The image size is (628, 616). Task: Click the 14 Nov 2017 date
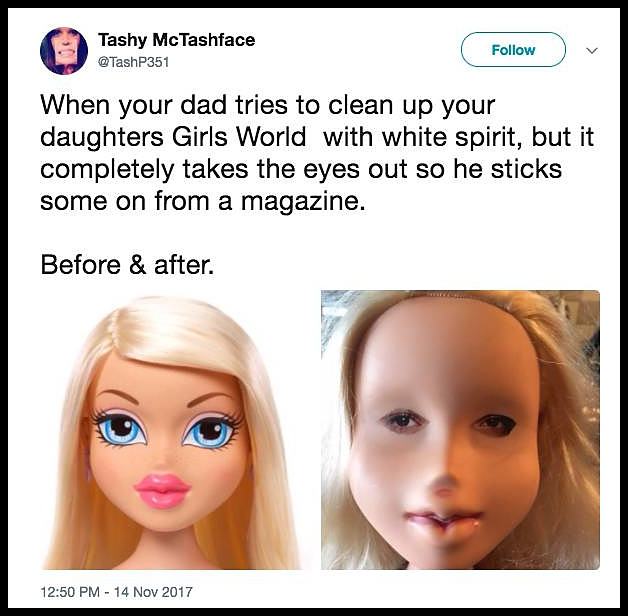coord(153,592)
